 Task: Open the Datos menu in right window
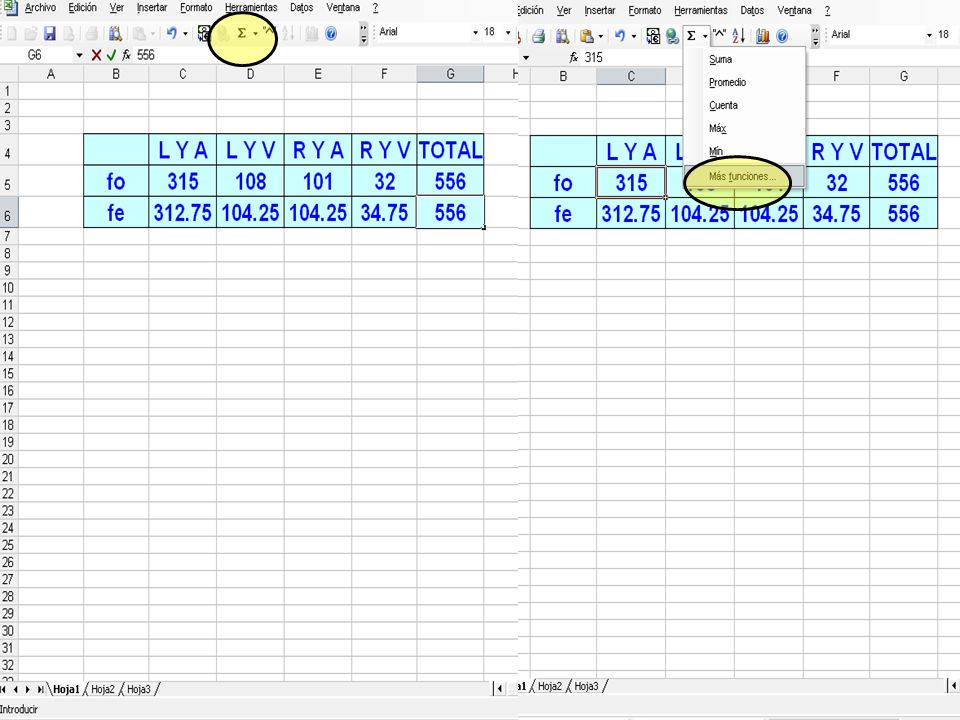pos(752,10)
